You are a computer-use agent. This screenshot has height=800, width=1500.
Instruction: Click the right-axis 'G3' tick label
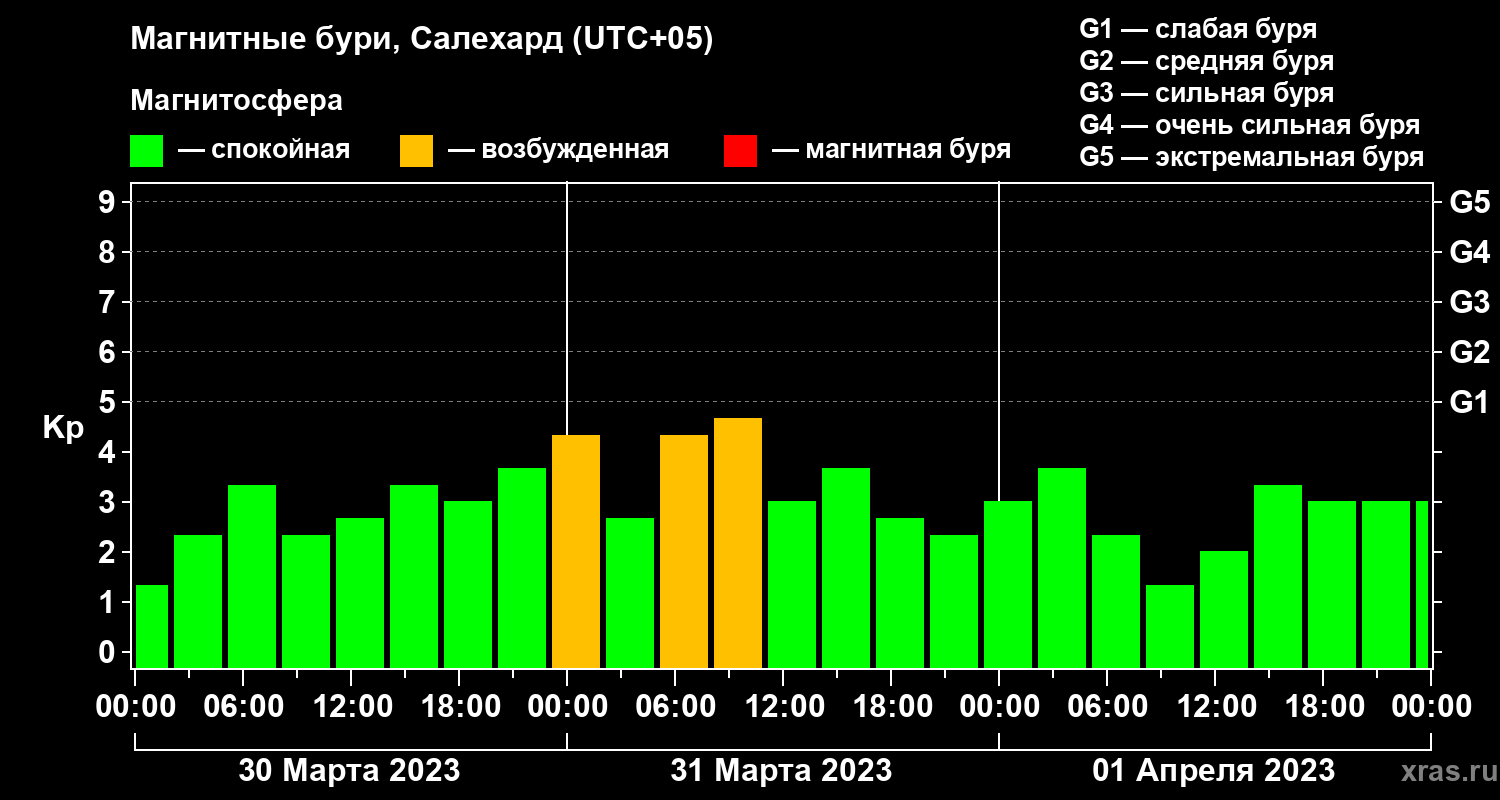(1469, 302)
